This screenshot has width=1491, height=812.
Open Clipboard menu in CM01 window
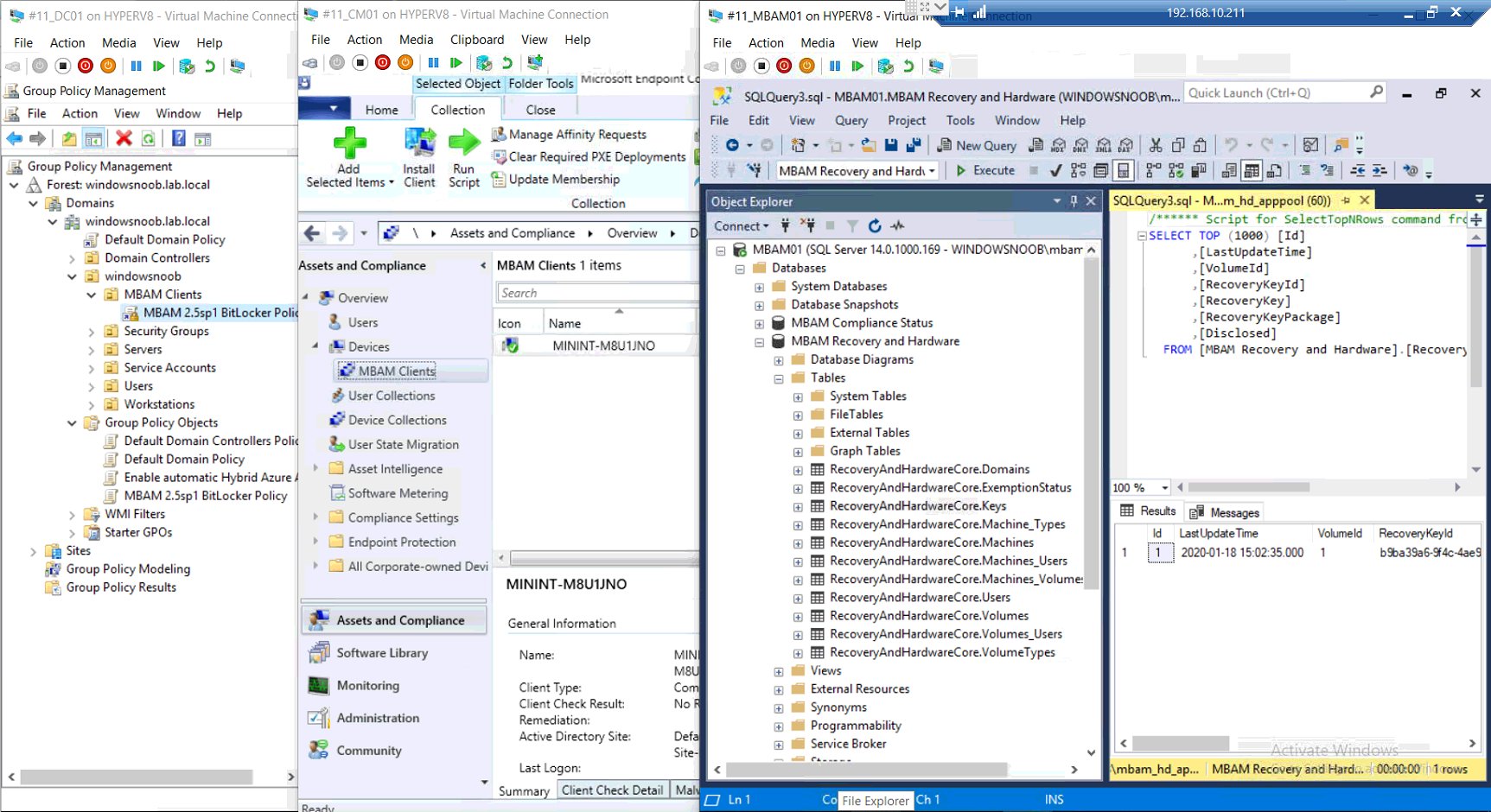[x=476, y=40]
